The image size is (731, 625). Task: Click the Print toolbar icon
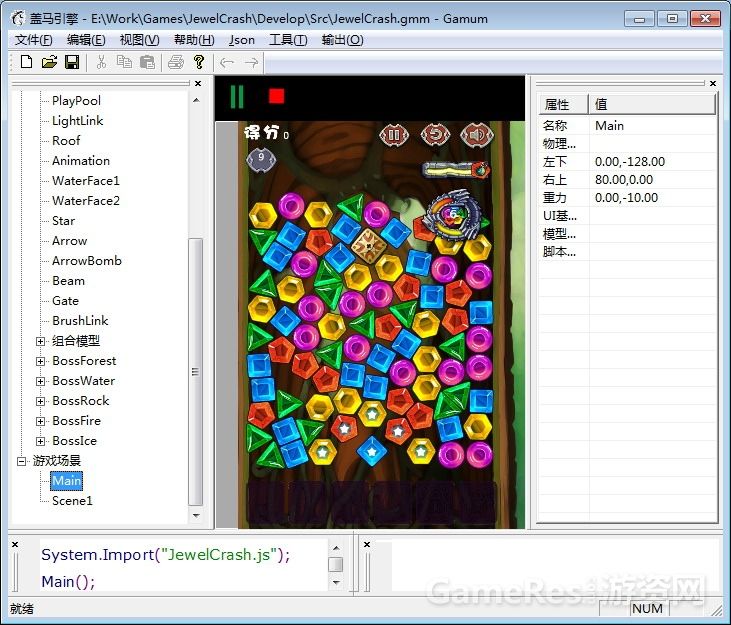pos(176,62)
